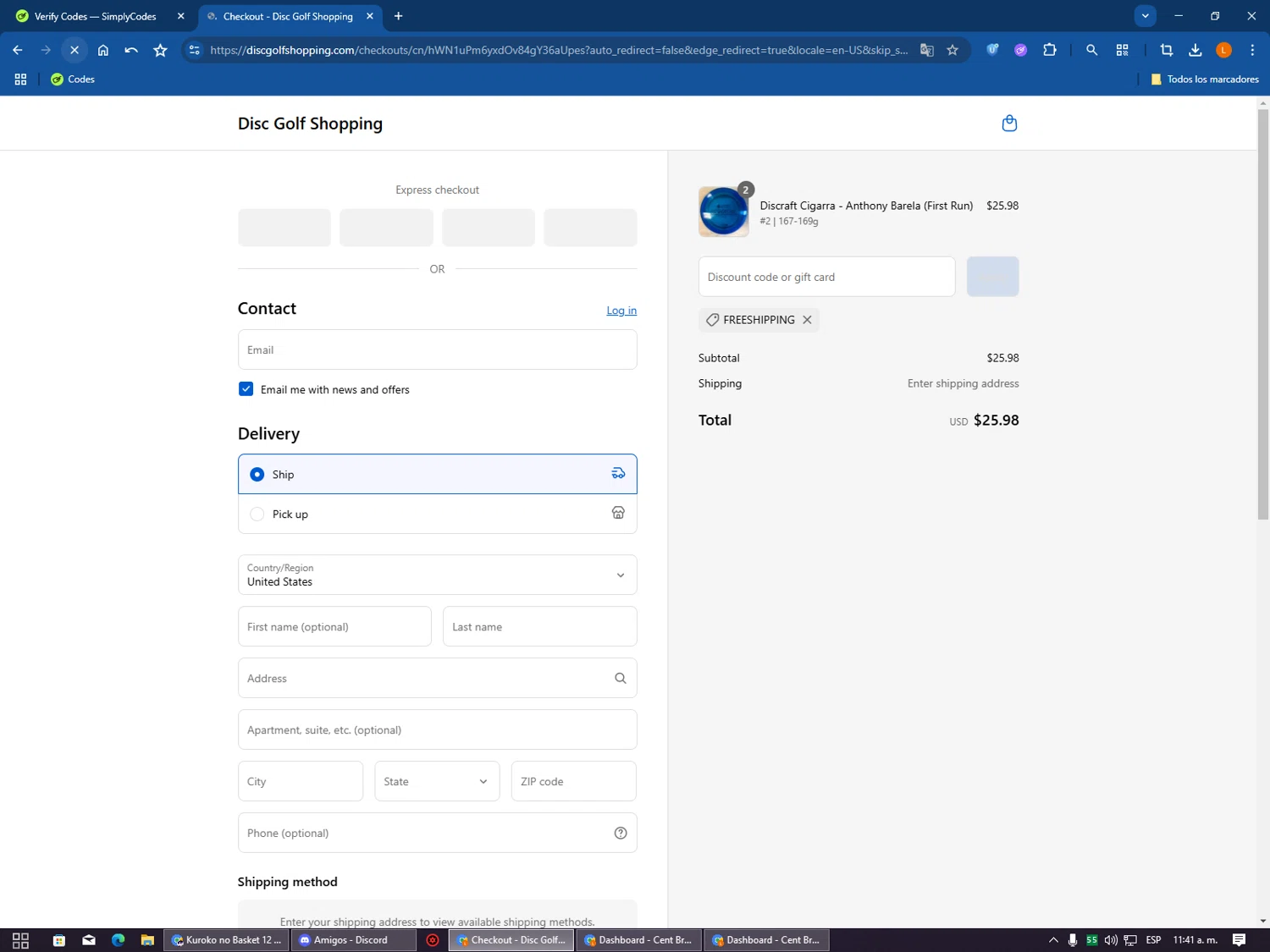Image resolution: width=1270 pixels, height=952 pixels.
Task: Open Windows Task View in taskbar
Action: pos(20,940)
